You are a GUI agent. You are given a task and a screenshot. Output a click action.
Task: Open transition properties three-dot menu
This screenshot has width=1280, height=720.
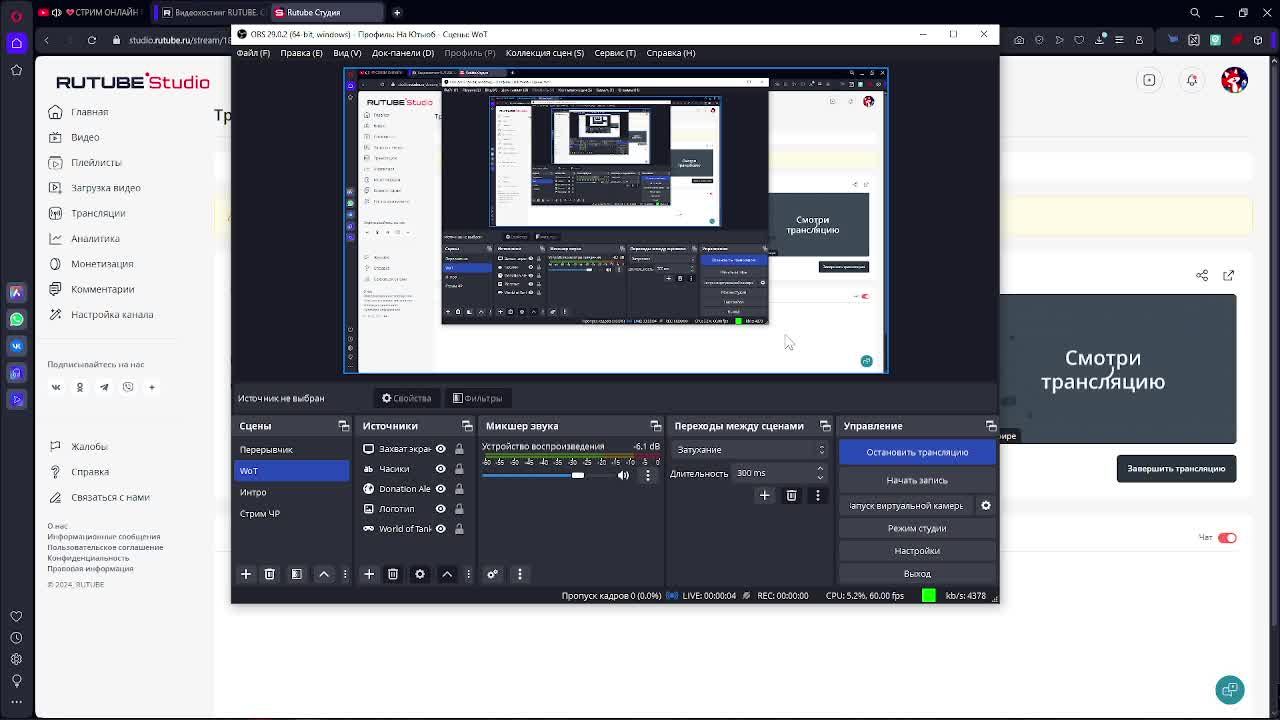(818, 495)
